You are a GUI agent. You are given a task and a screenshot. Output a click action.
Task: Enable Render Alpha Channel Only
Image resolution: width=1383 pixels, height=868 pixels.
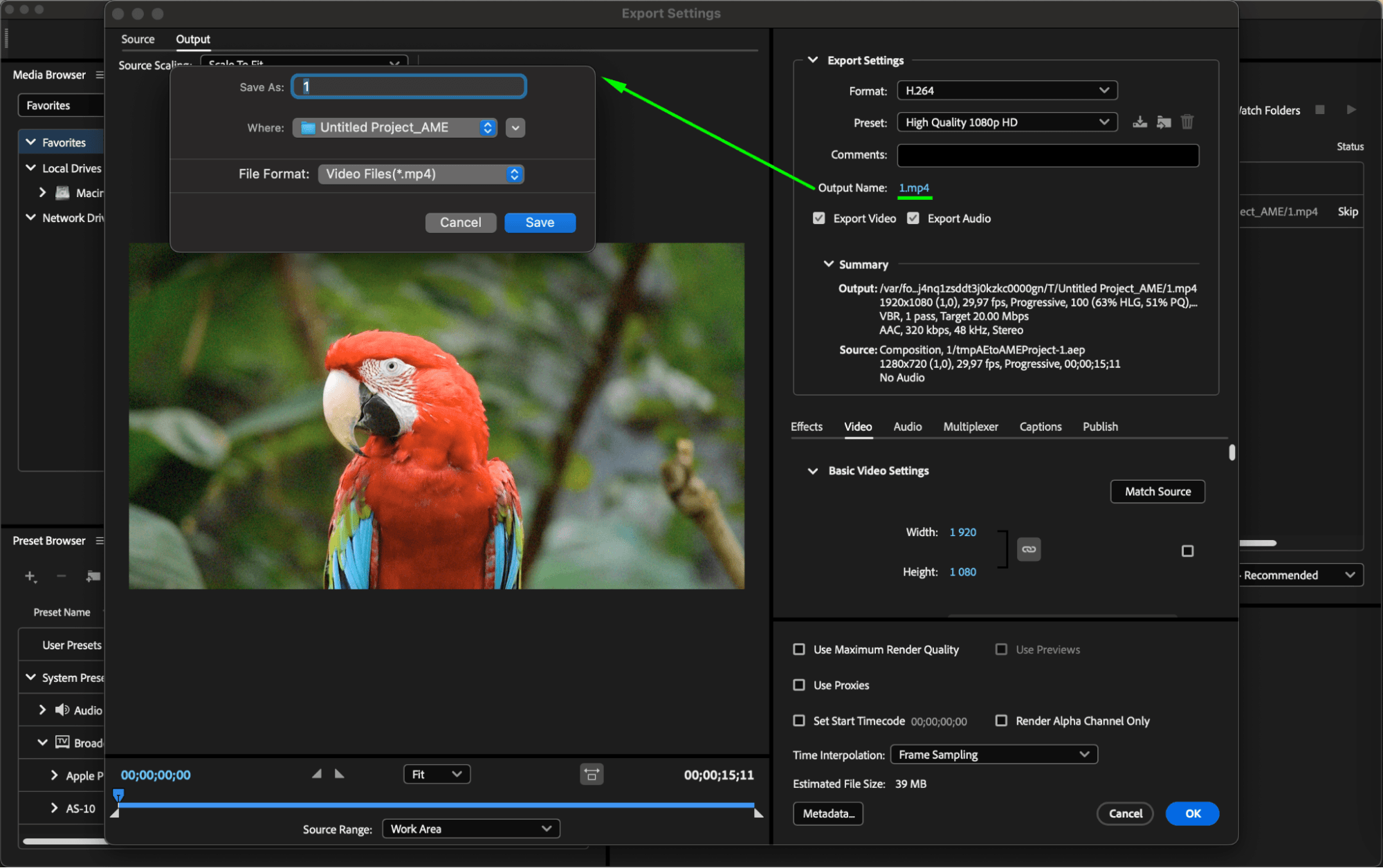[x=1001, y=721]
